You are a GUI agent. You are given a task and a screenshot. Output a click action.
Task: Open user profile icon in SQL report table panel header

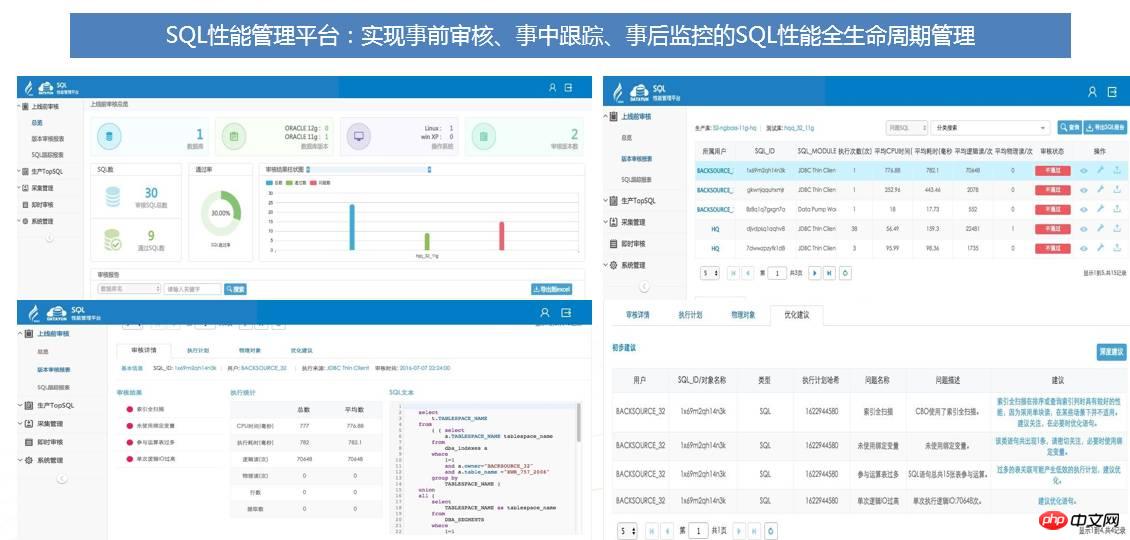point(1093,92)
